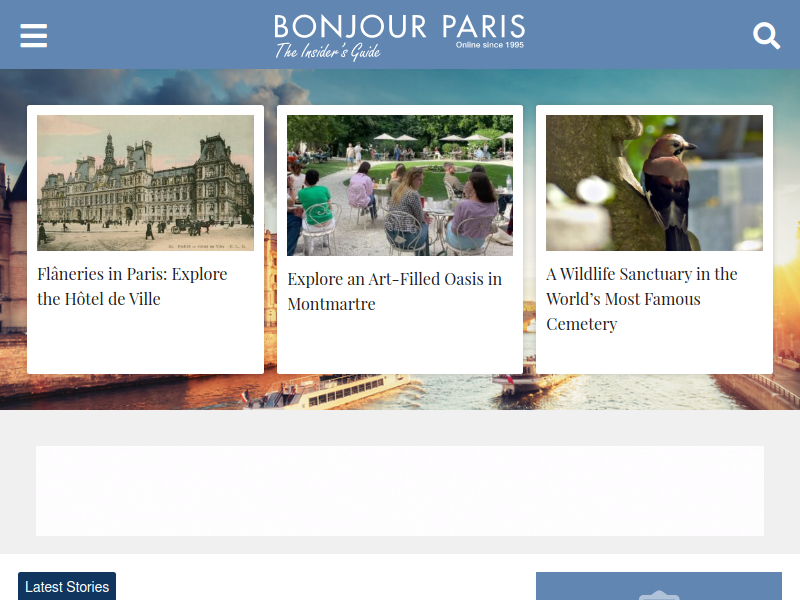
Task: Click the word Cemetery in the third card
Action: [582, 324]
